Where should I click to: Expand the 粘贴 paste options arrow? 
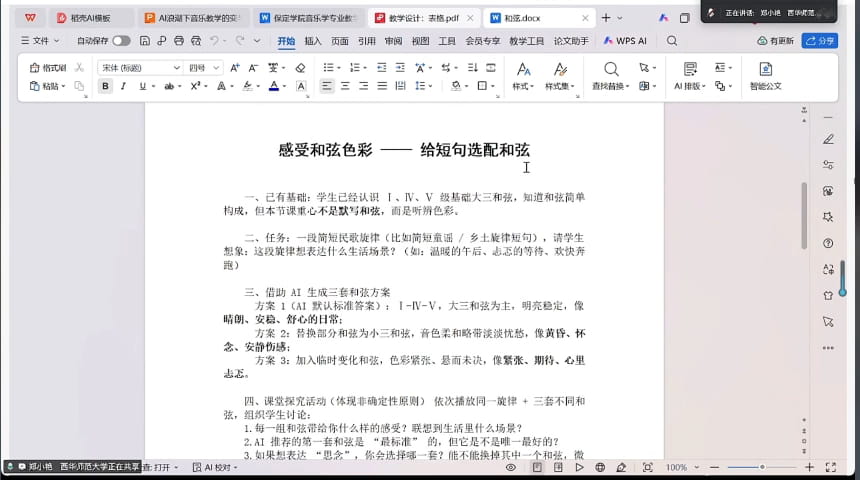[x=64, y=86]
